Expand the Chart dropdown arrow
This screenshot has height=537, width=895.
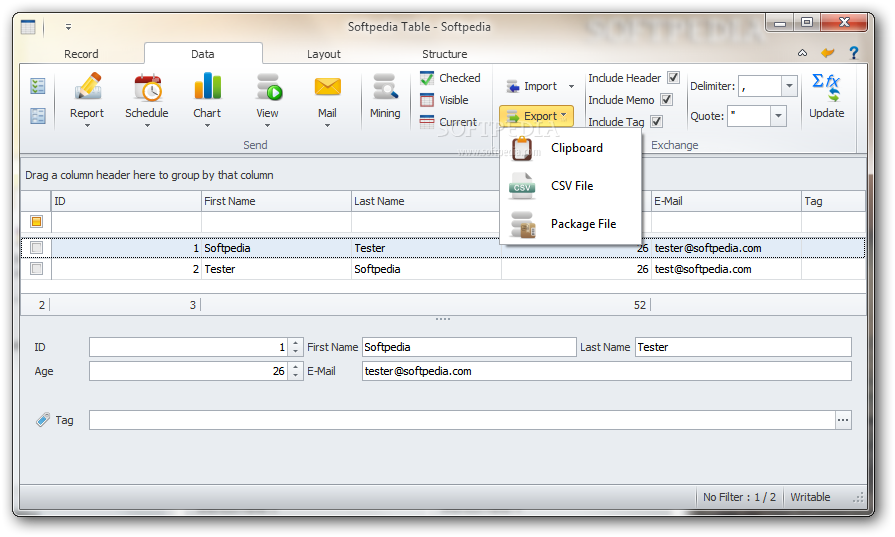pos(207,126)
